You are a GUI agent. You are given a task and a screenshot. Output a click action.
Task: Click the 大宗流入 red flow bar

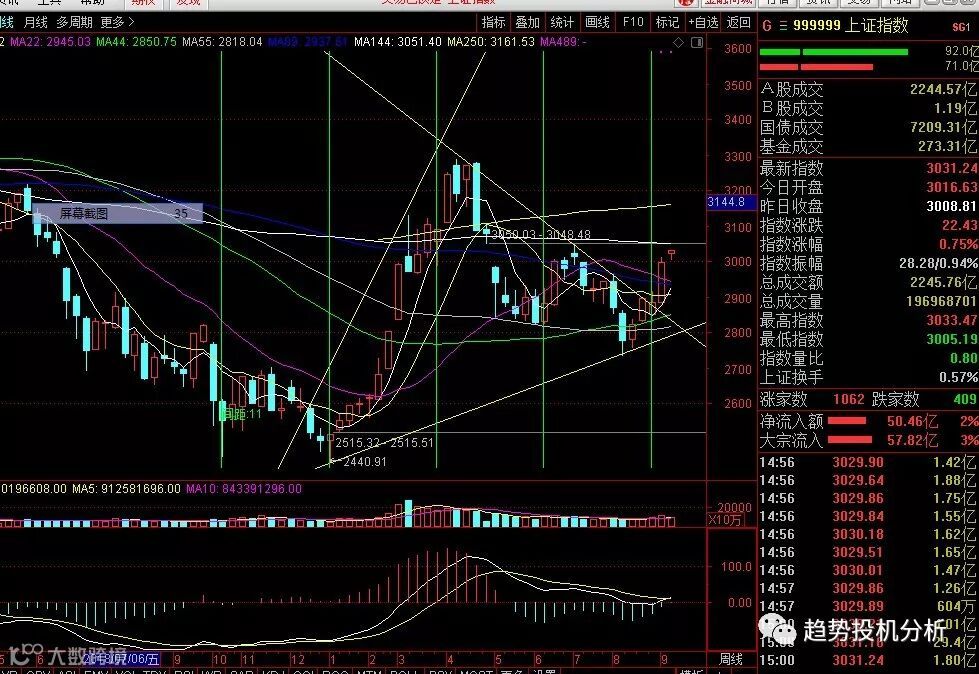point(850,440)
